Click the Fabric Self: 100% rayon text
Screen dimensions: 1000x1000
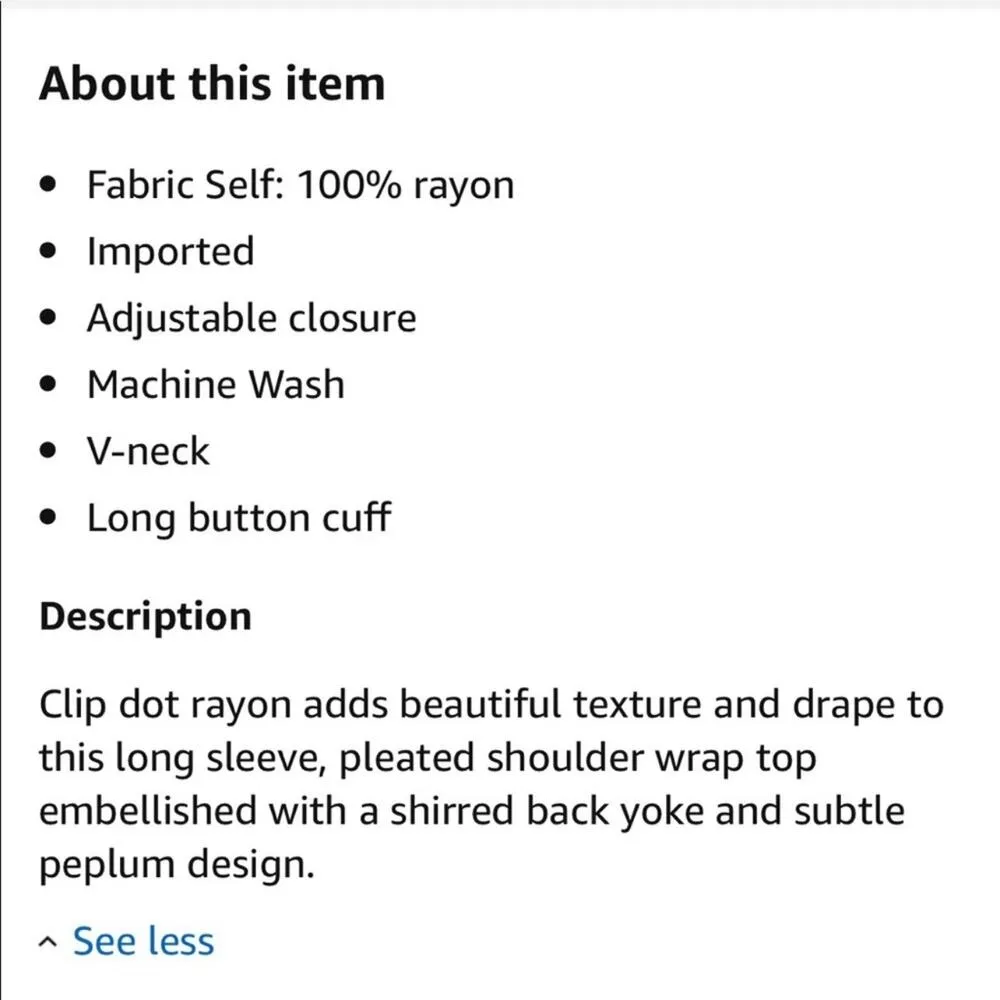[x=300, y=185]
